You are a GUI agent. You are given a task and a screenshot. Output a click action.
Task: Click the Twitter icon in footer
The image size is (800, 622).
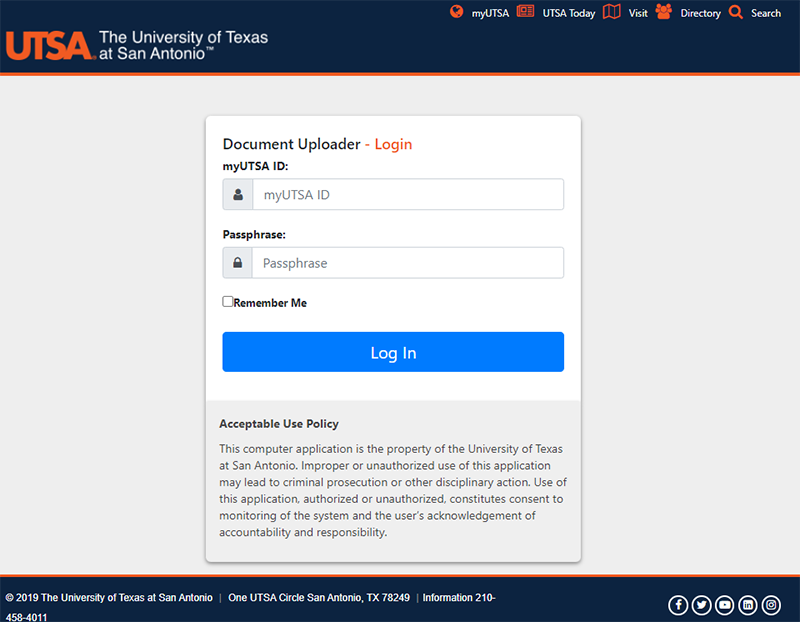(x=701, y=605)
